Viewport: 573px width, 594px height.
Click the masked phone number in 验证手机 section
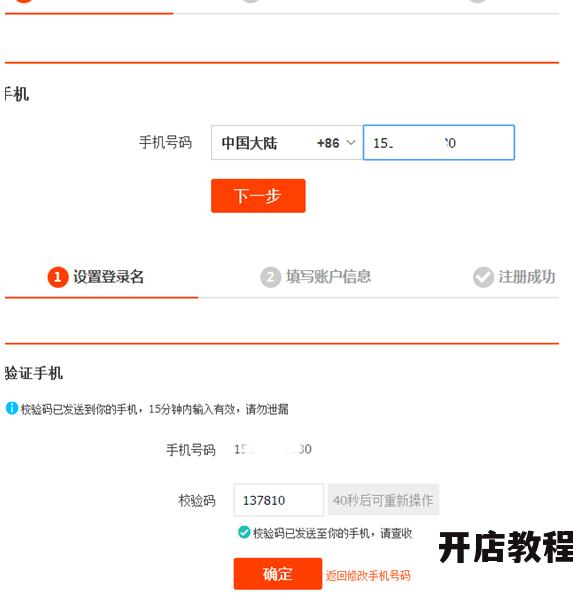[x=273, y=449]
